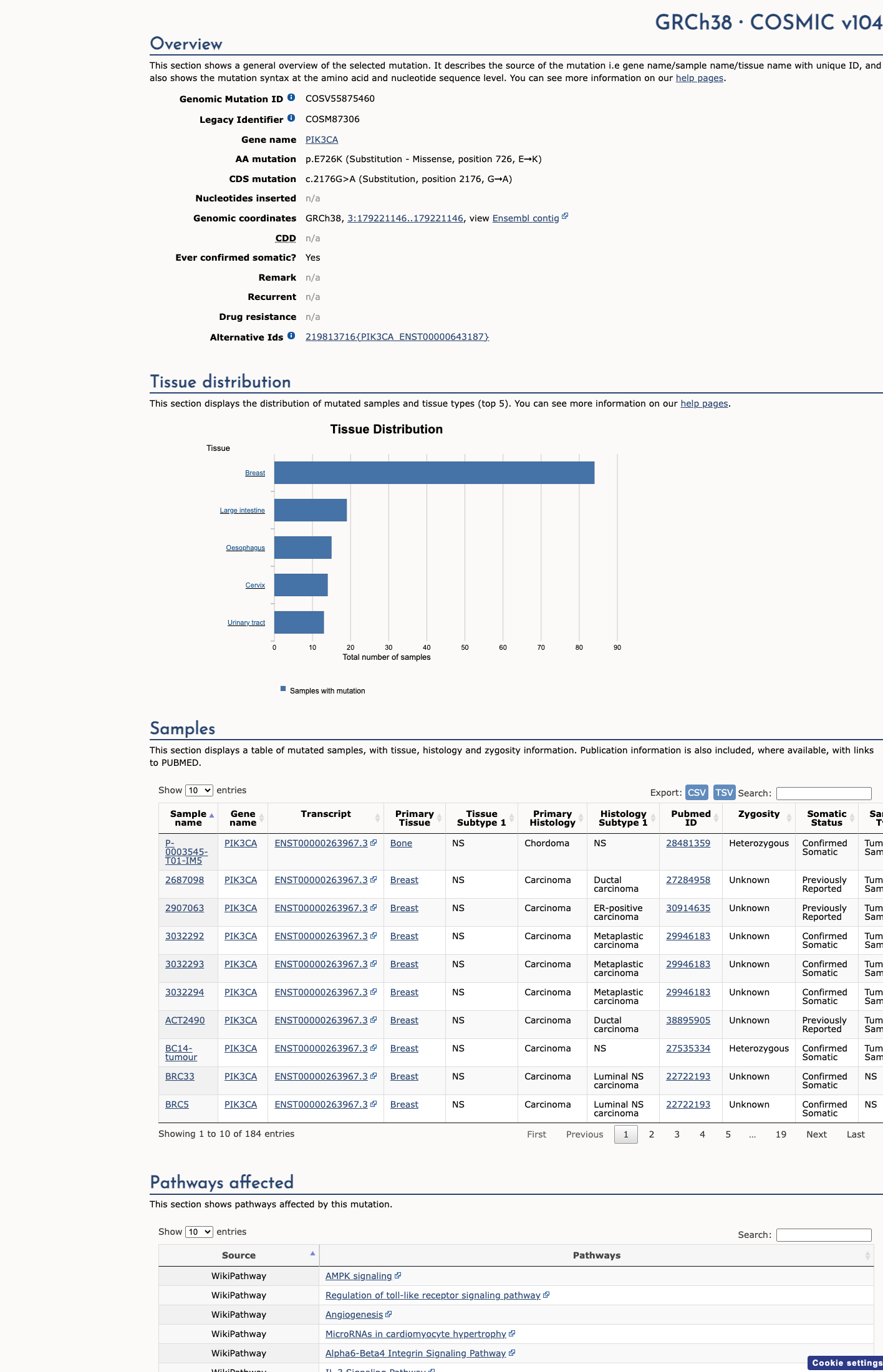The height and width of the screenshot is (1372, 883).
Task: Open Pathways Show entries dropdown
Action: [x=199, y=1232]
